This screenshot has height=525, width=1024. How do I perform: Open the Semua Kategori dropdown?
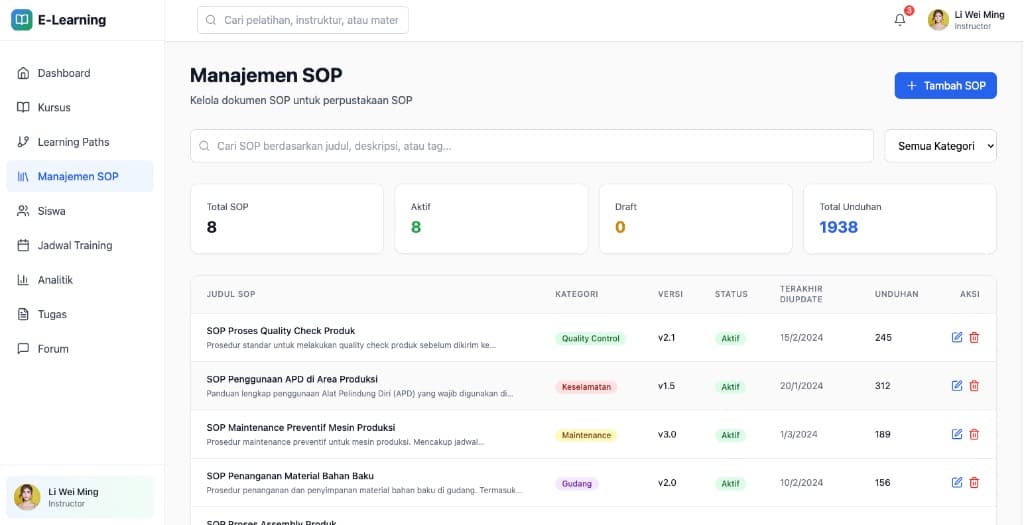pos(940,146)
